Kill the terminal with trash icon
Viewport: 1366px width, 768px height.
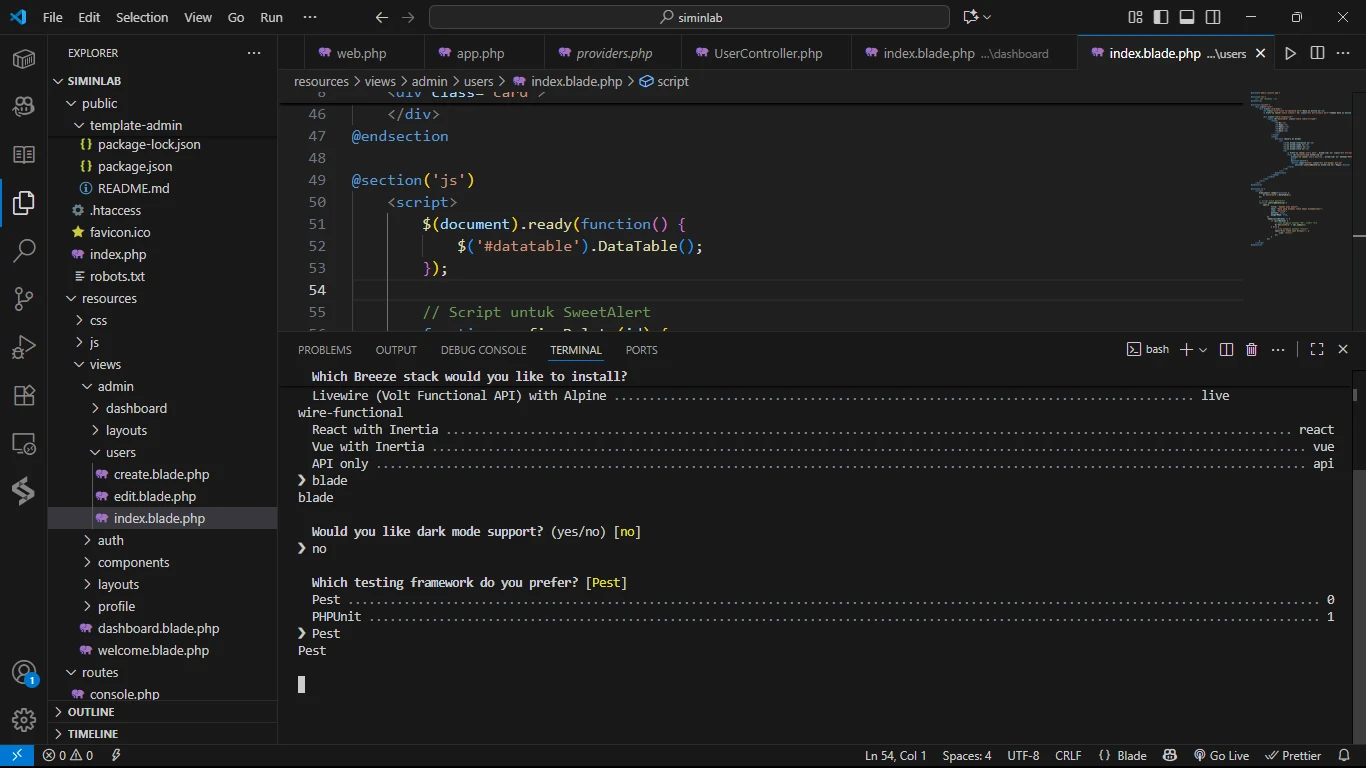coord(1251,349)
